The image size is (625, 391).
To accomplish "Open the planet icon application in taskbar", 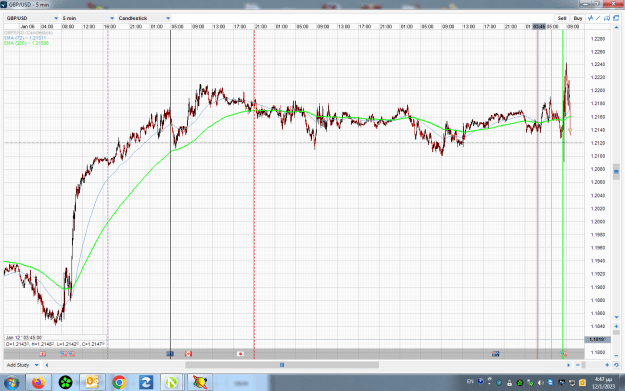I will pyautogui.click(x=200, y=383).
